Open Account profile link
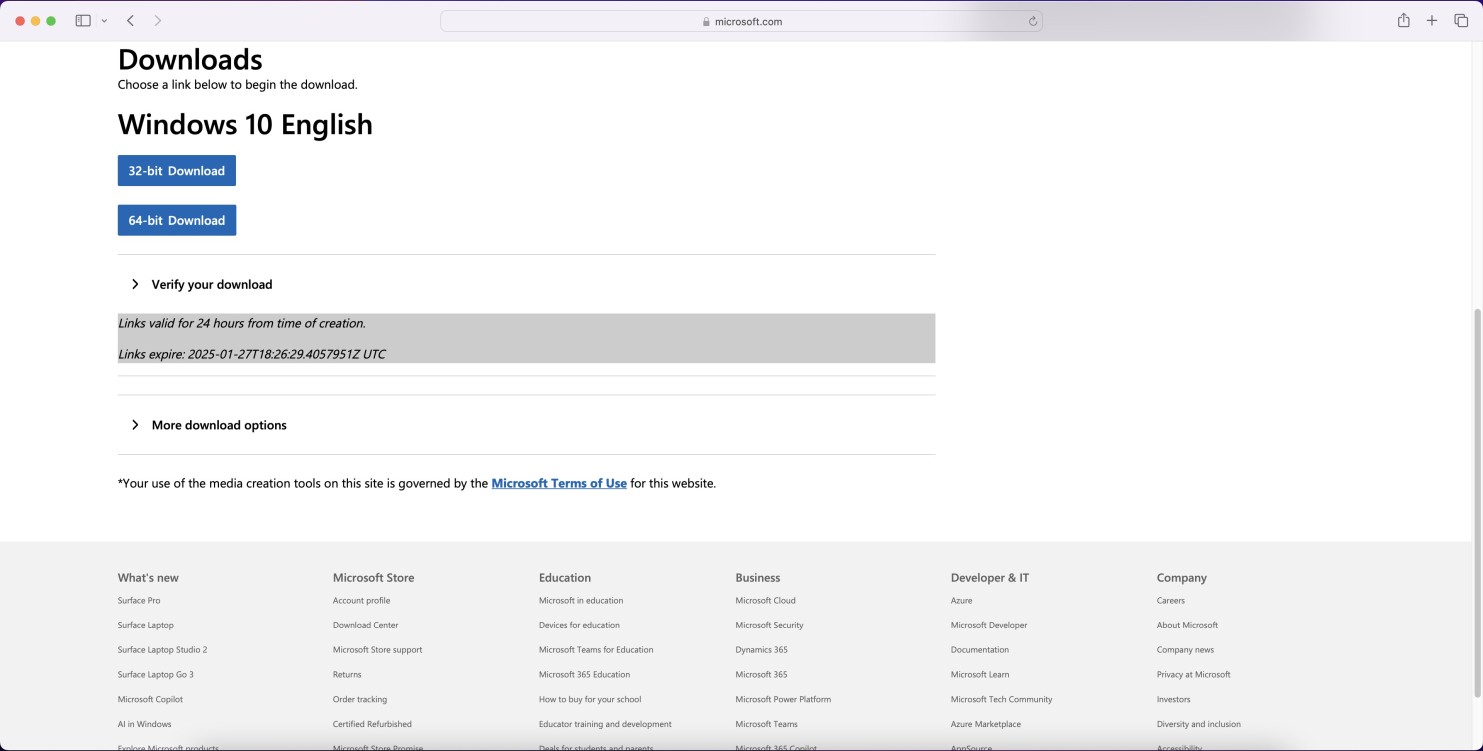 click(x=362, y=601)
